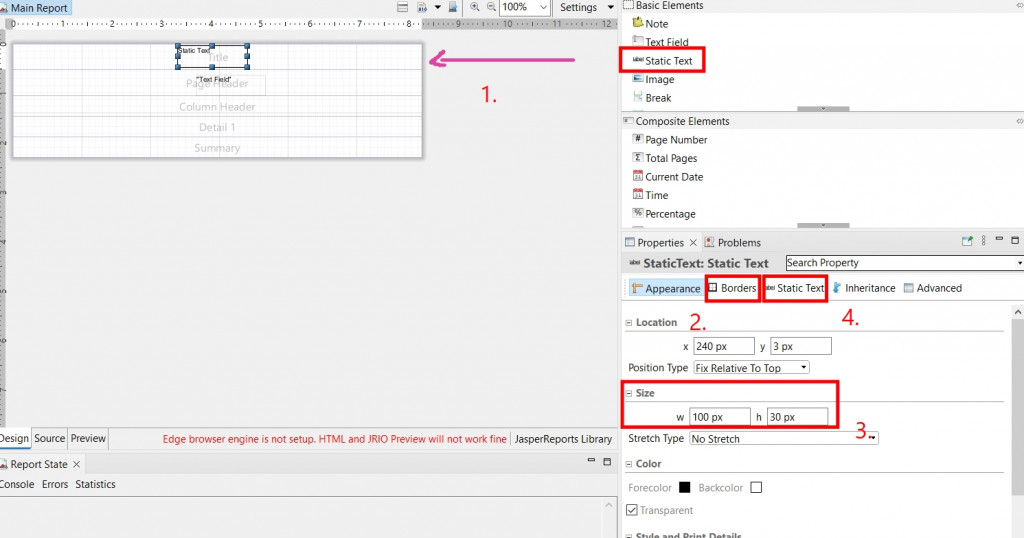The height and width of the screenshot is (538, 1024).
Task: Collapse the Color section
Action: 629,464
